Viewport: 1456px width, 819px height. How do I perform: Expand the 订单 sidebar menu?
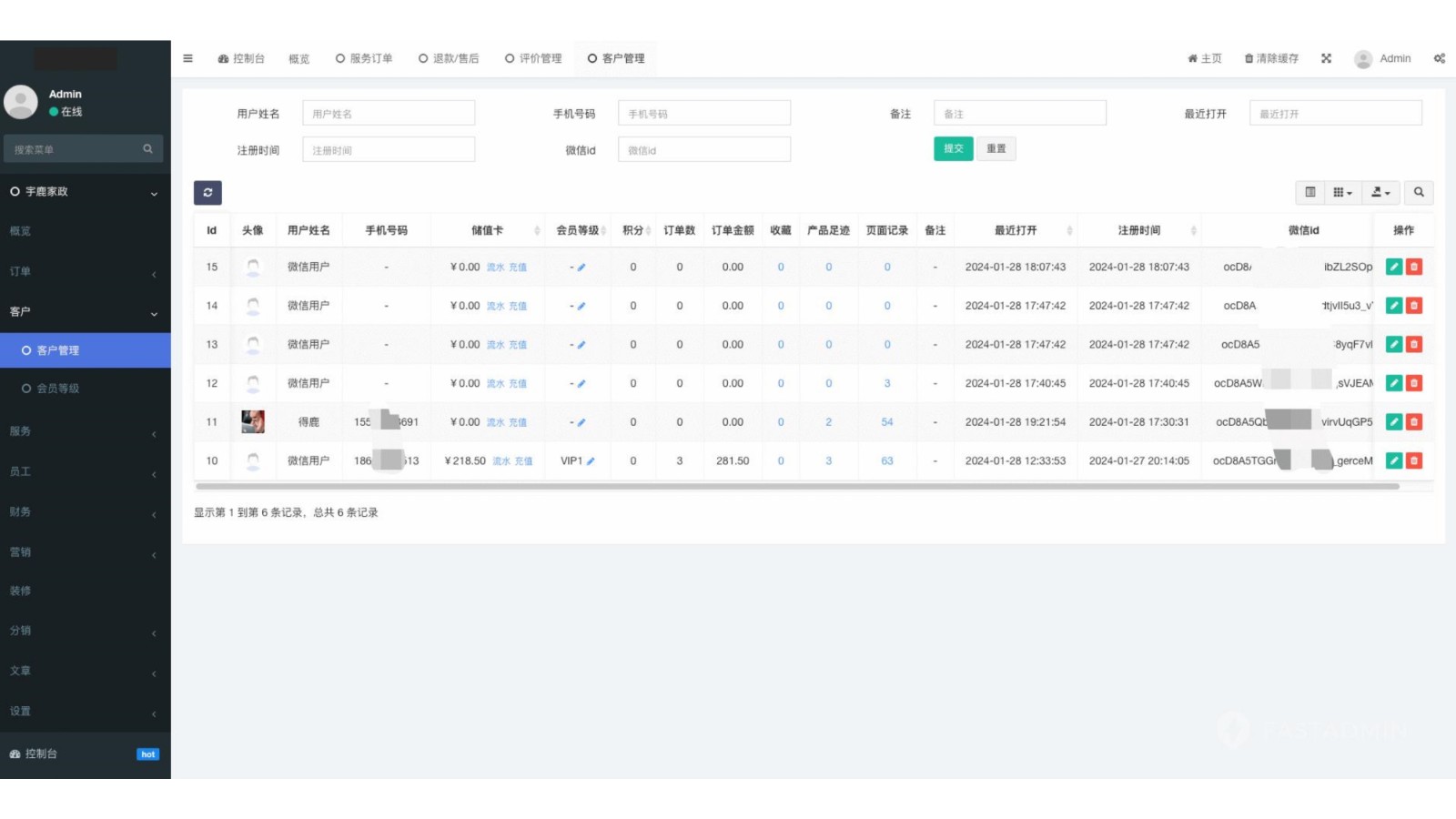click(86, 271)
